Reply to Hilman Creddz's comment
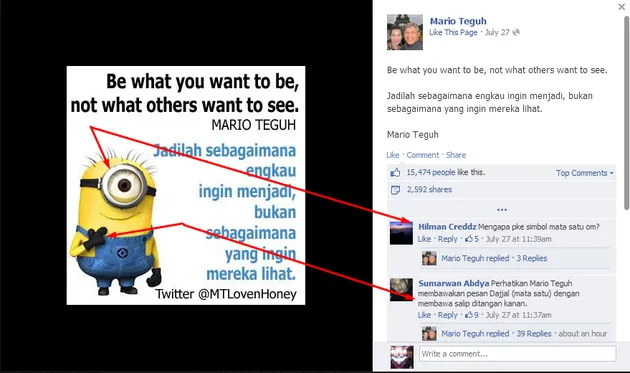630x373 pixels. click(448, 239)
